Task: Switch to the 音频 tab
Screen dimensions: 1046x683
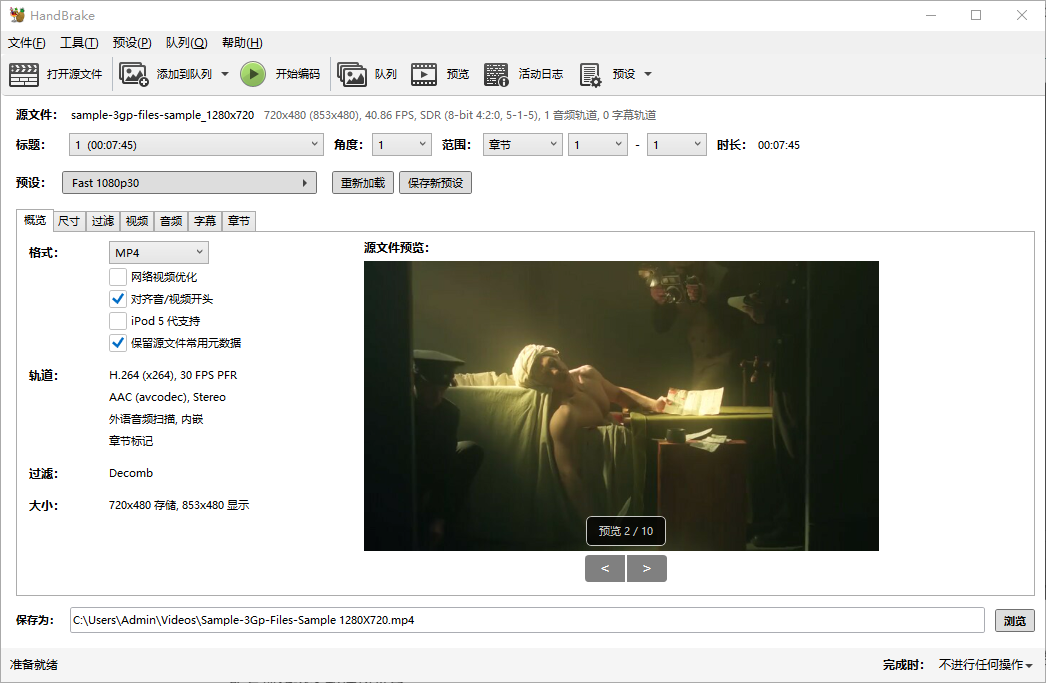Action: [171, 221]
